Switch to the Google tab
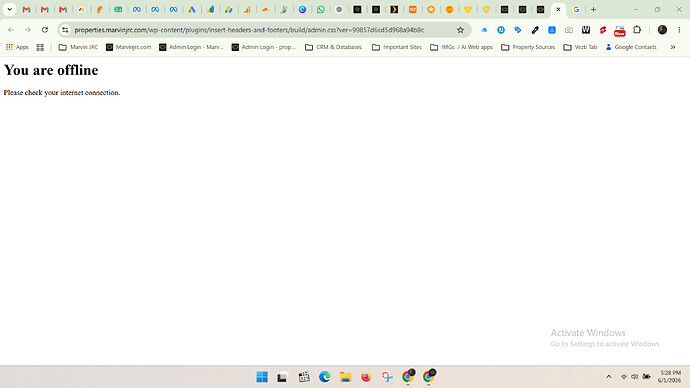This screenshot has height=388, width=690. click(x=576, y=9)
